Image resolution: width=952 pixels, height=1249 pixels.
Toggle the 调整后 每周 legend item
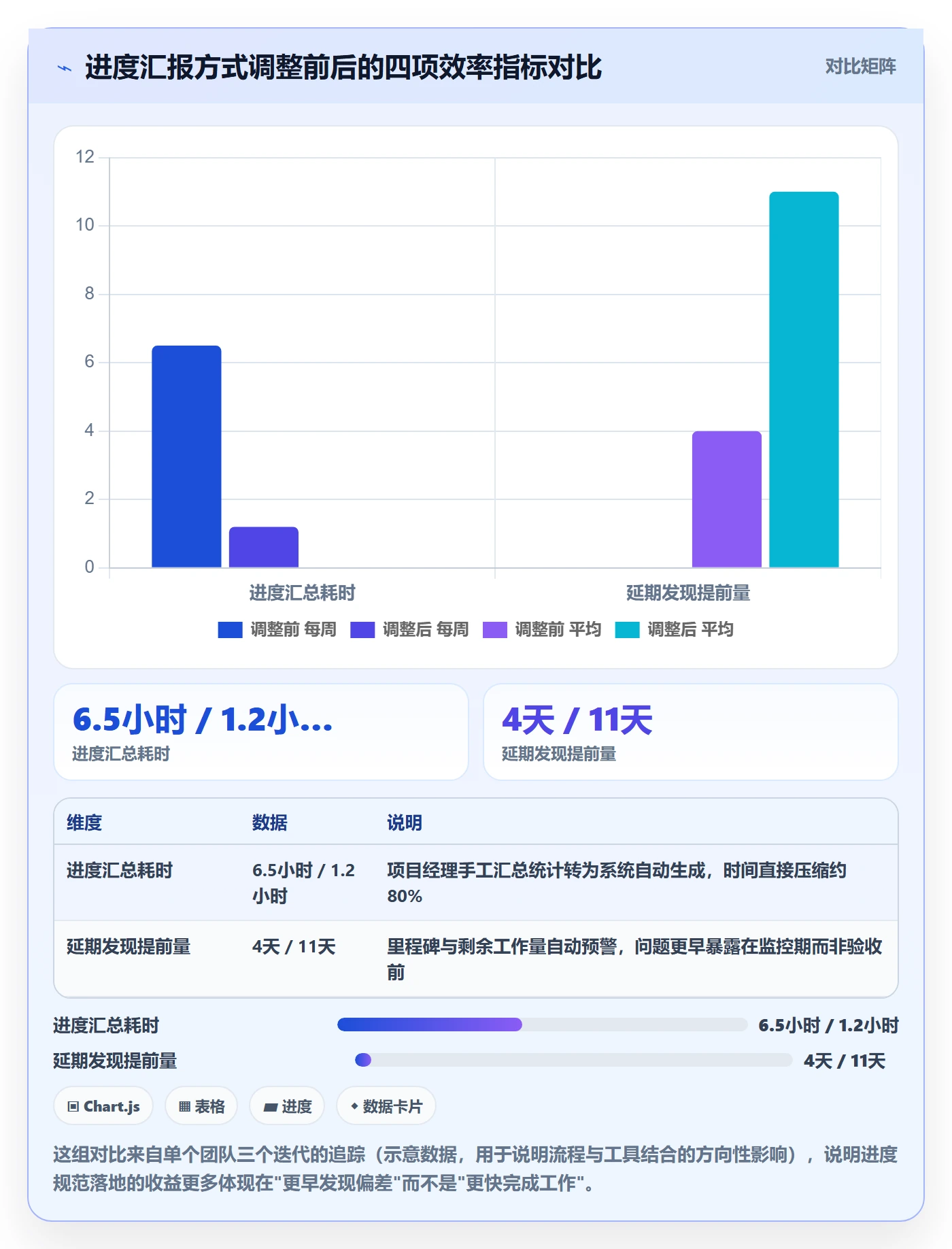[409, 629]
